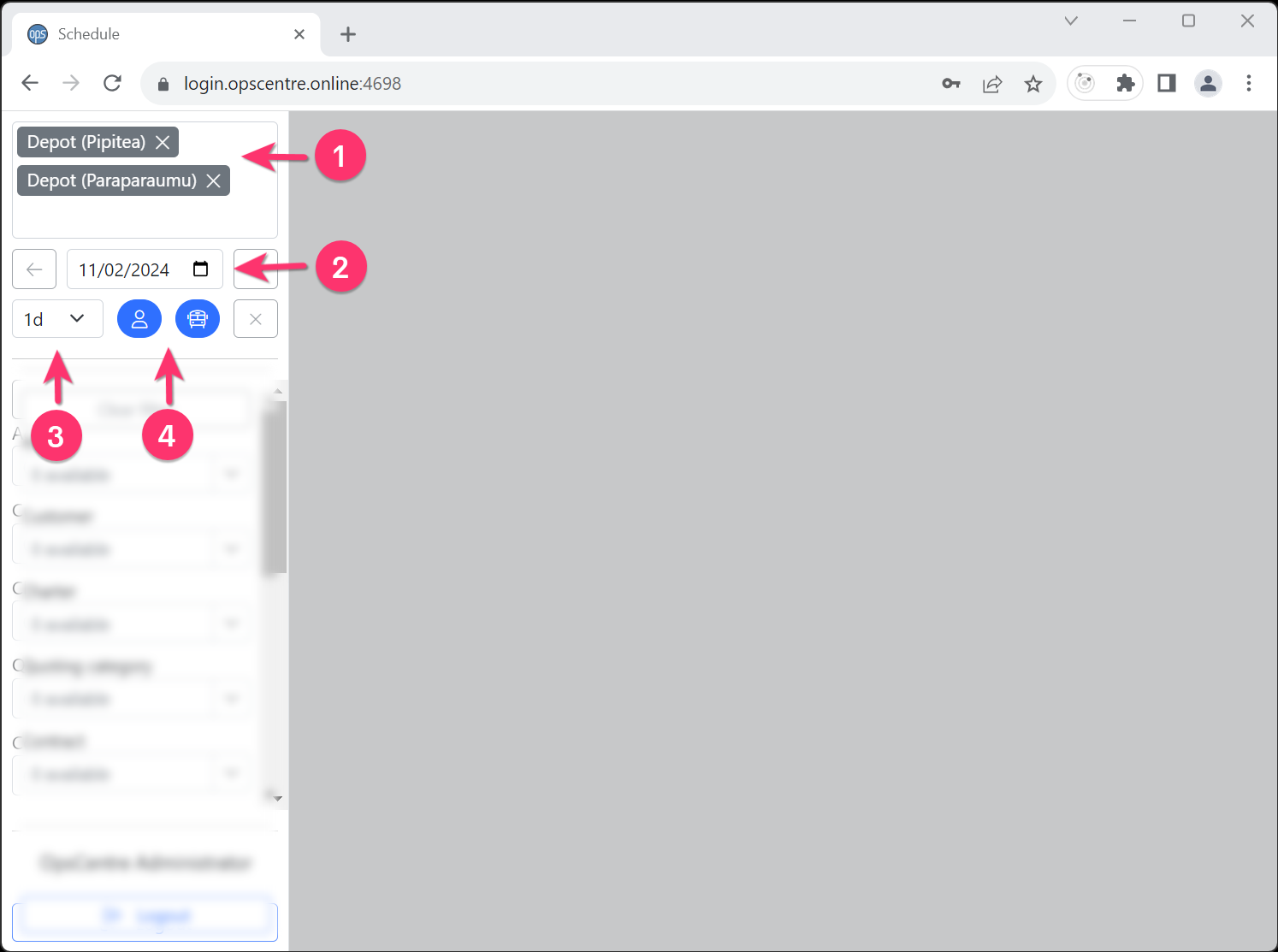
Task: Bookmark the page using the star icon
Action: (1033, 83)
